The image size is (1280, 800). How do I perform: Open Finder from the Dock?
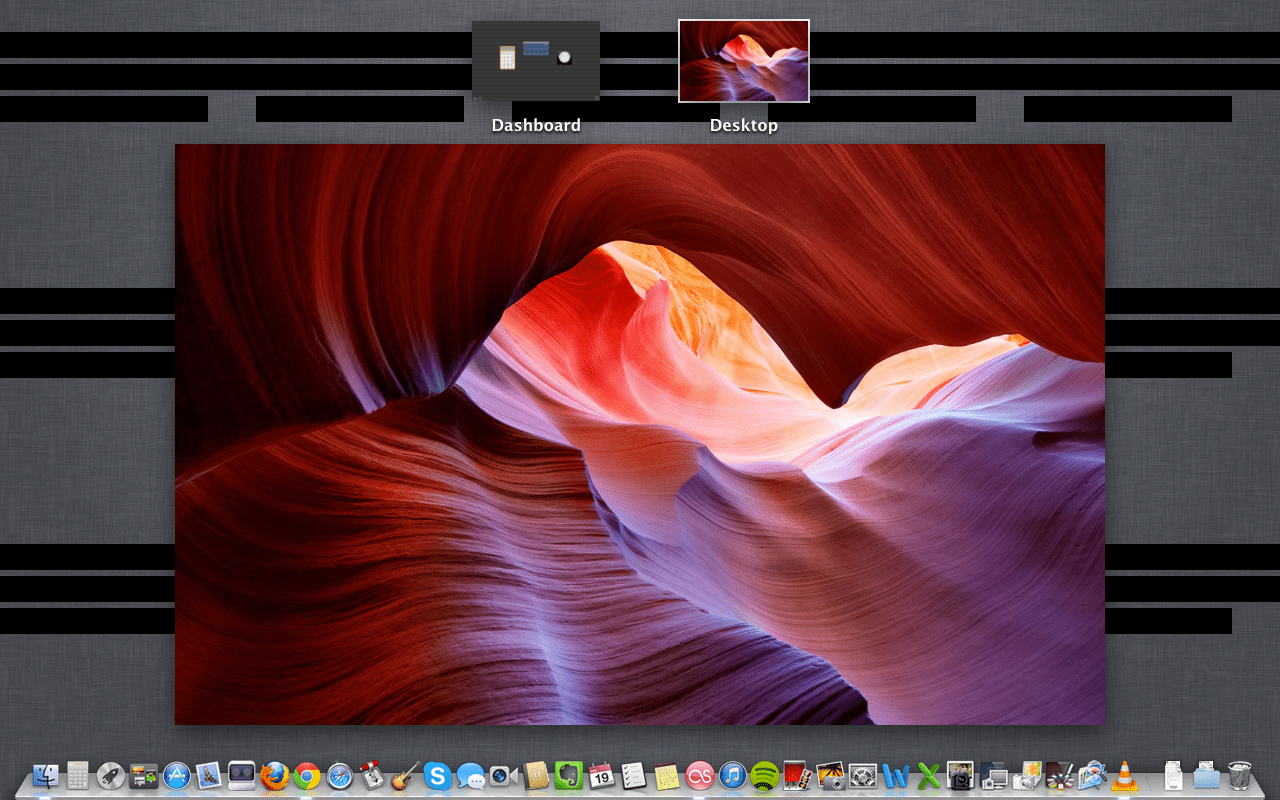point(46,775)
